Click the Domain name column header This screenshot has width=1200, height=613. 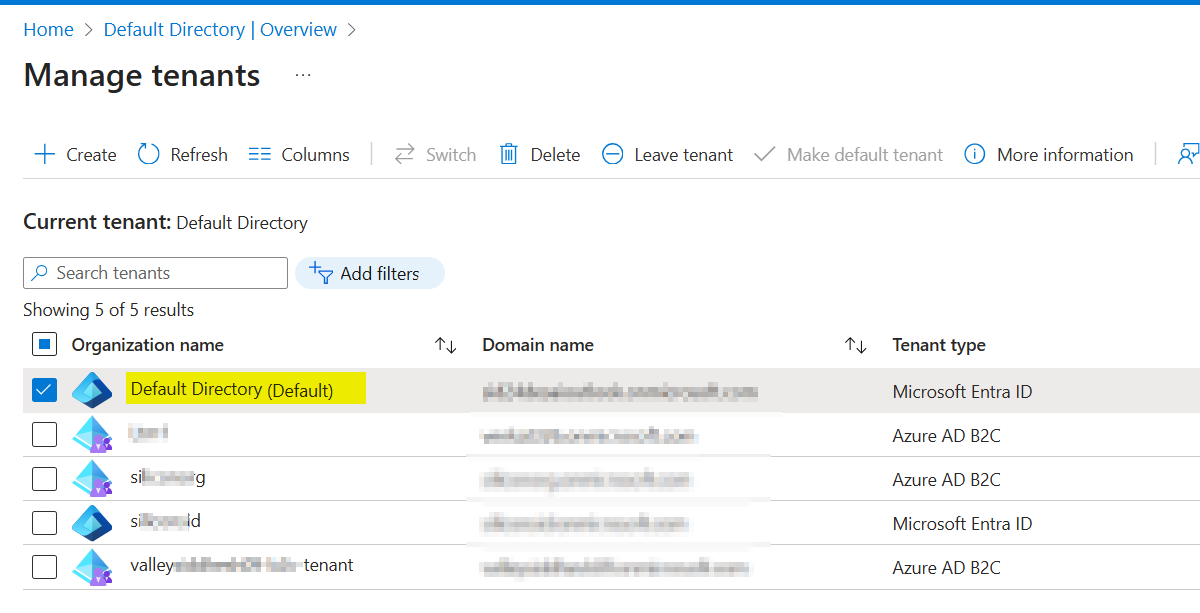pos(538,345)
